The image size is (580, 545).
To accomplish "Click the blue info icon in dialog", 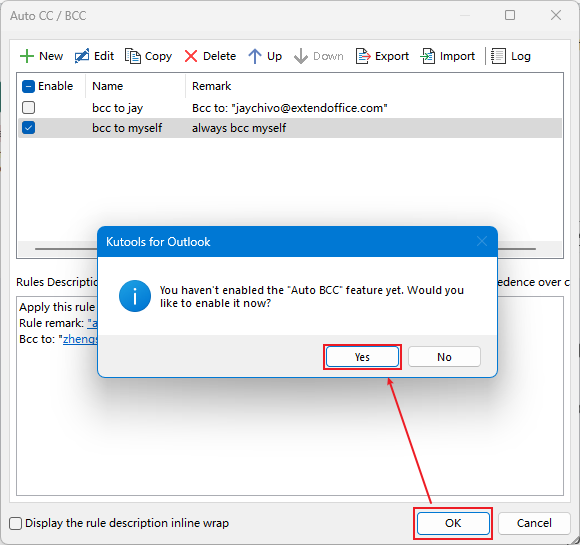I will point(135,296).
